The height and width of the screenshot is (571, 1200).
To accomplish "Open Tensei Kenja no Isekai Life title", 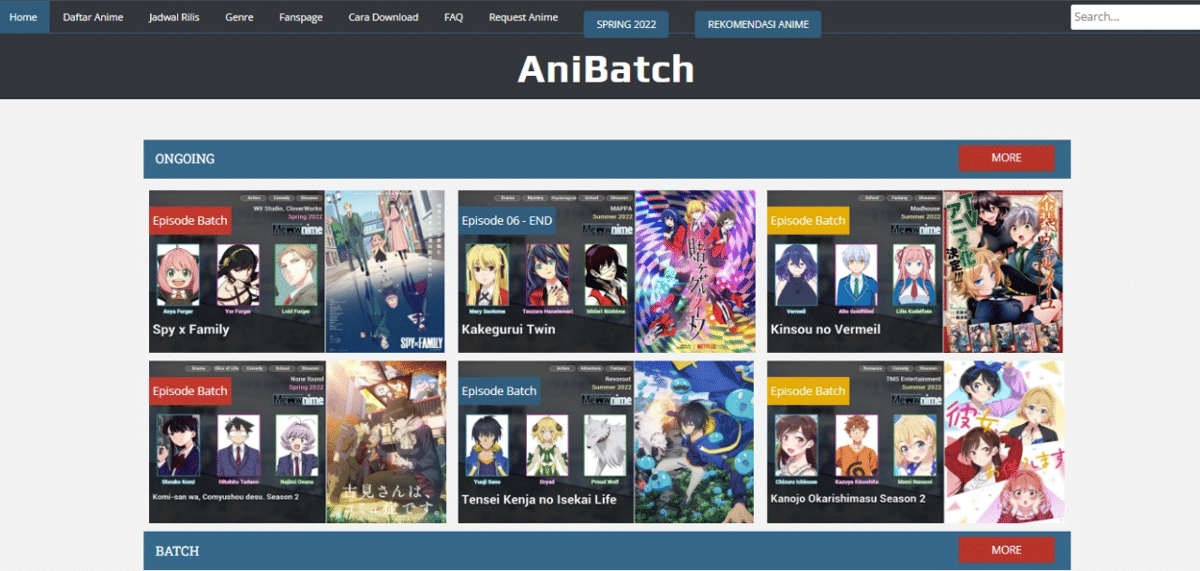I will tap(539, 499).
